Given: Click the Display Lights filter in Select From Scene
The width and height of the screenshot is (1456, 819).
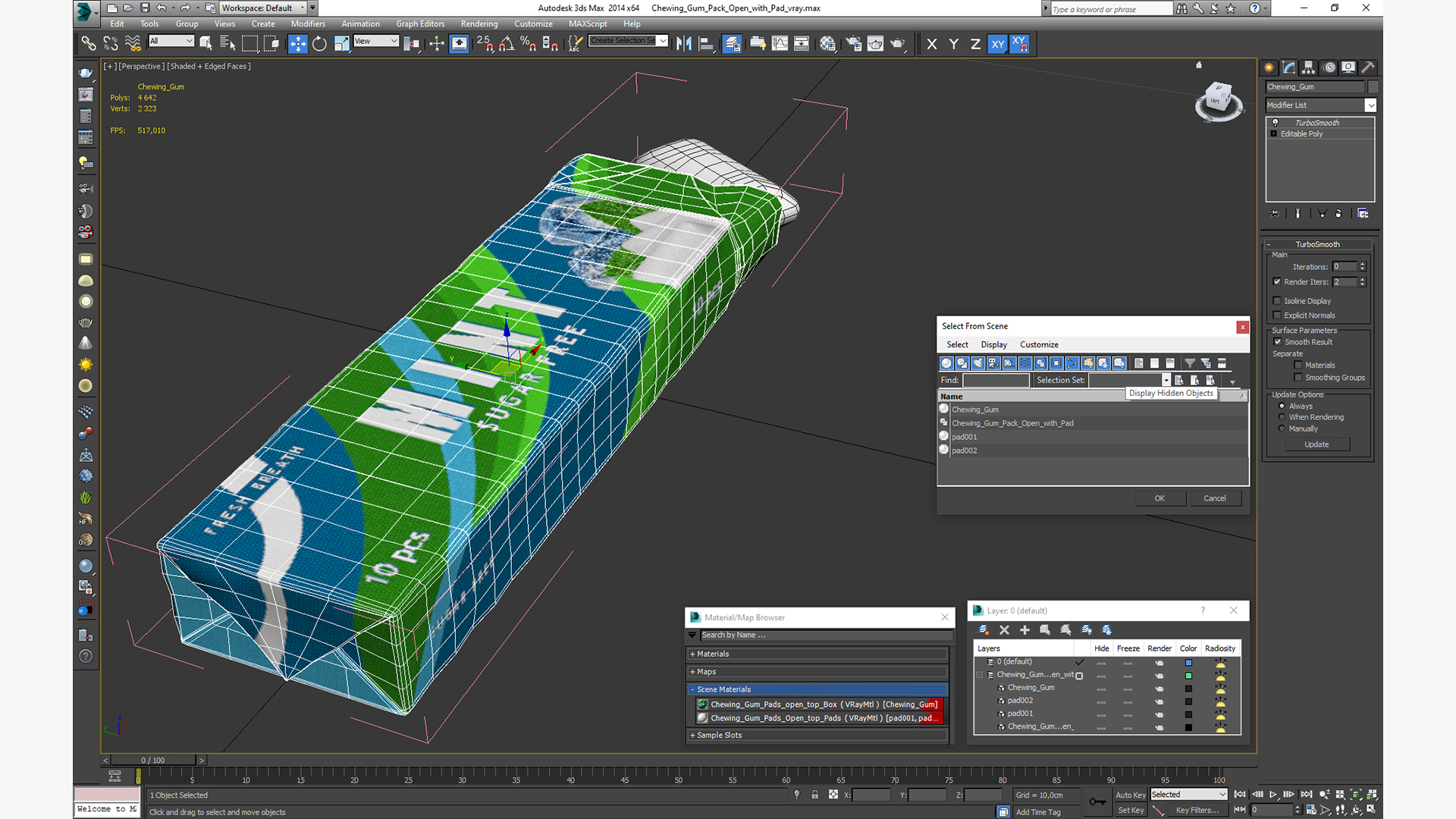Looking at the screenshot, I should click(x=977, y=363).
